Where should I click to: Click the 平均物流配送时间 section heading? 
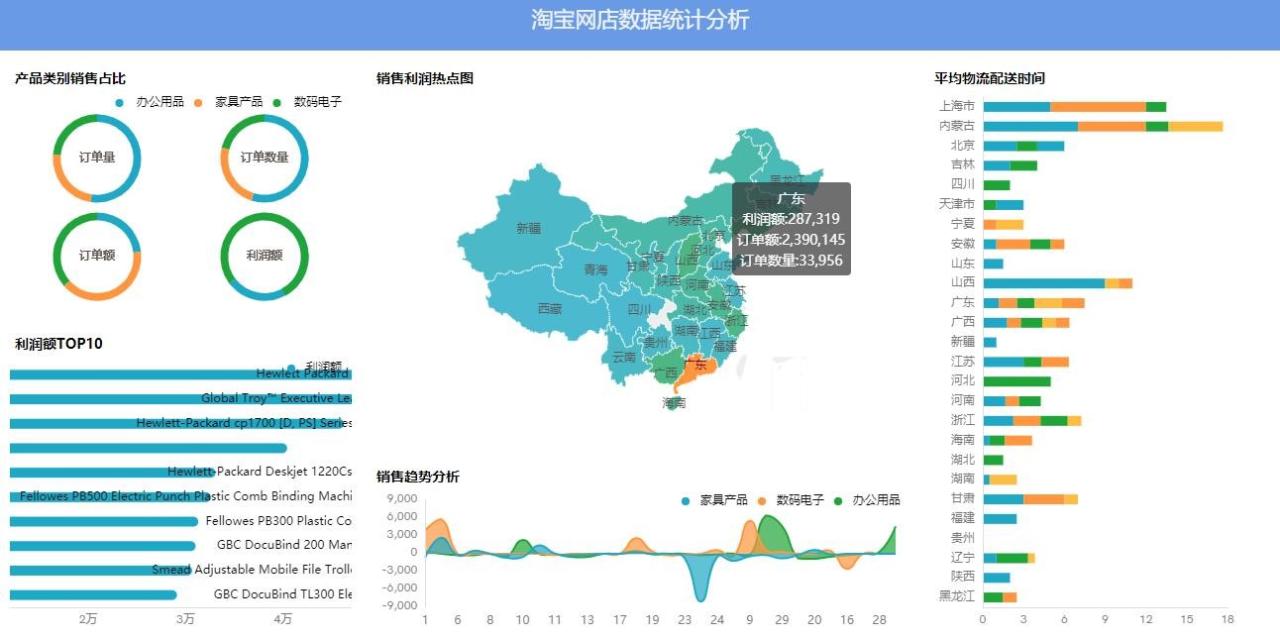coord(990,78)
